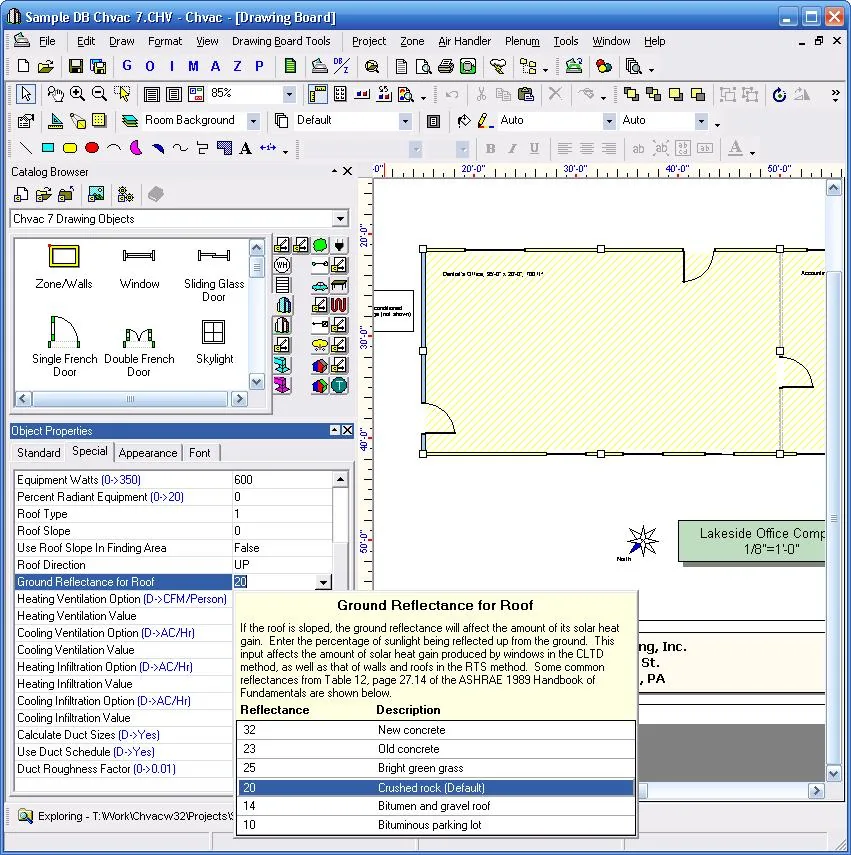Toggle center text alignment
Viewport: 851px width, 855px height.
[x=587, y=148]
